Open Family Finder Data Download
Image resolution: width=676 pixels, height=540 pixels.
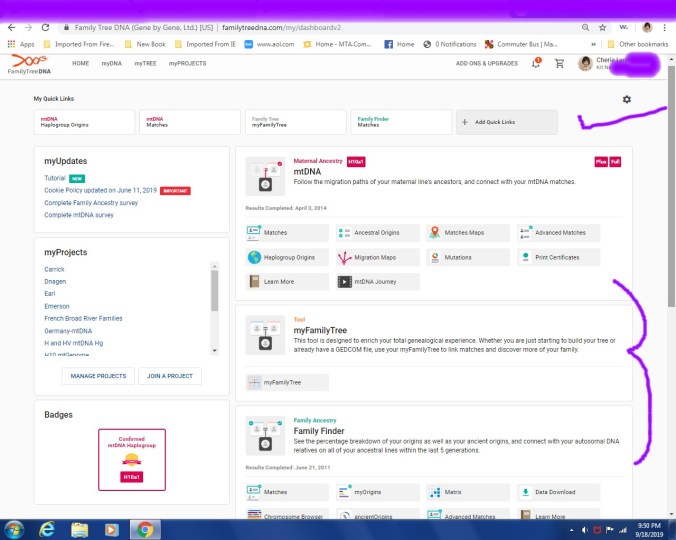pos(558,492)
